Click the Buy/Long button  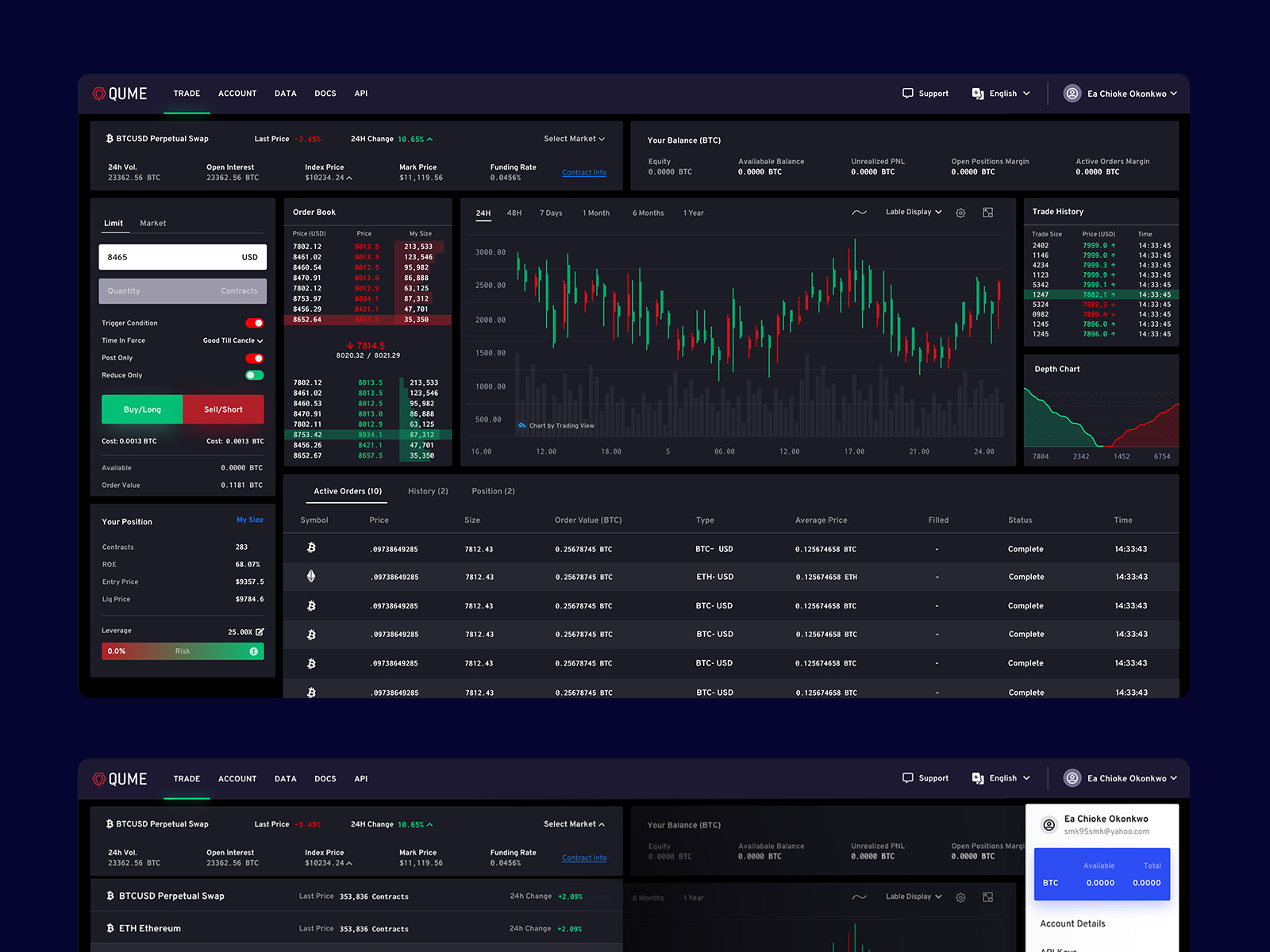coord(142,409)
